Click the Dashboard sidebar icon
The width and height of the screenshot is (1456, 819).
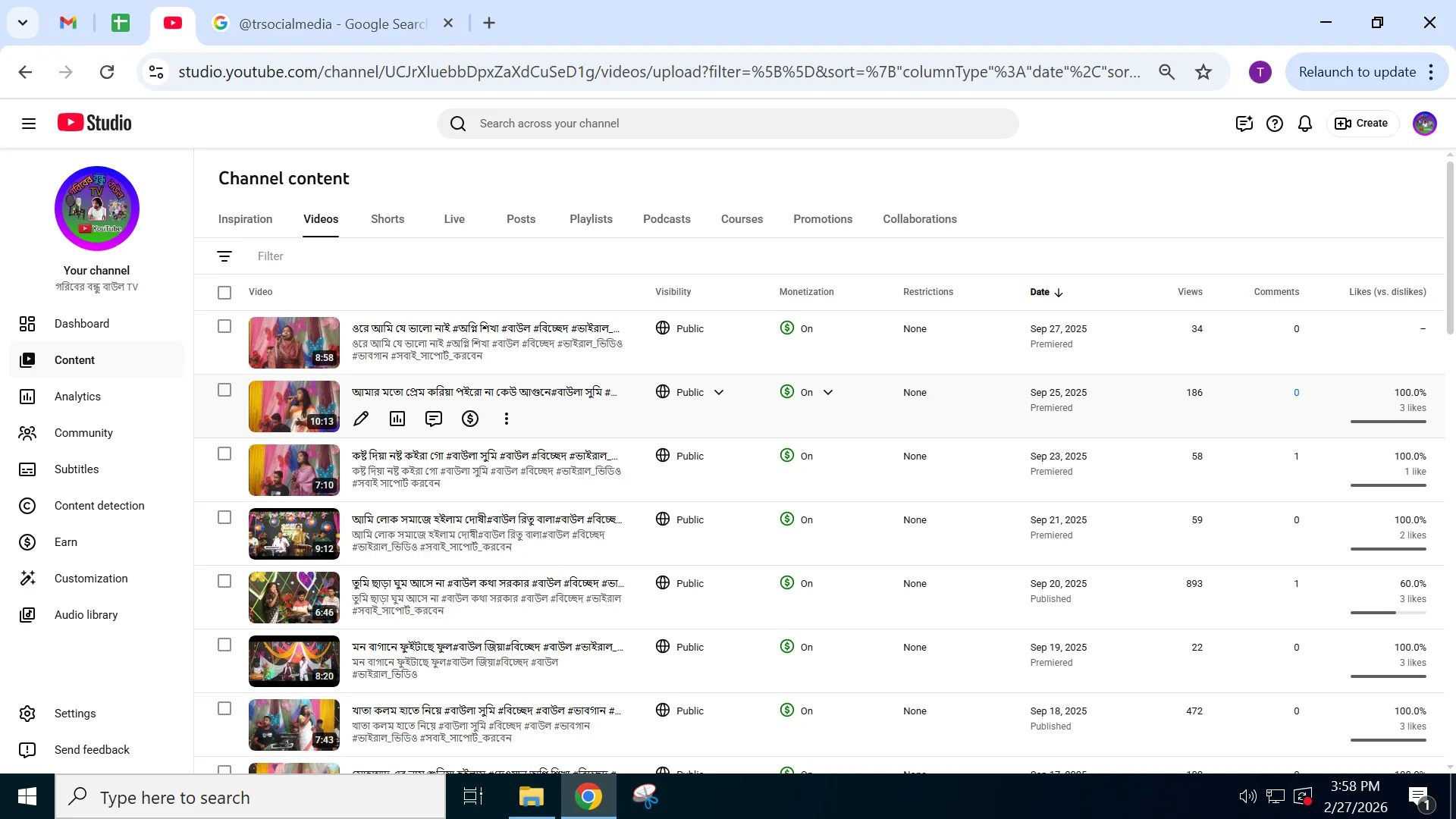tap(27, 324)
